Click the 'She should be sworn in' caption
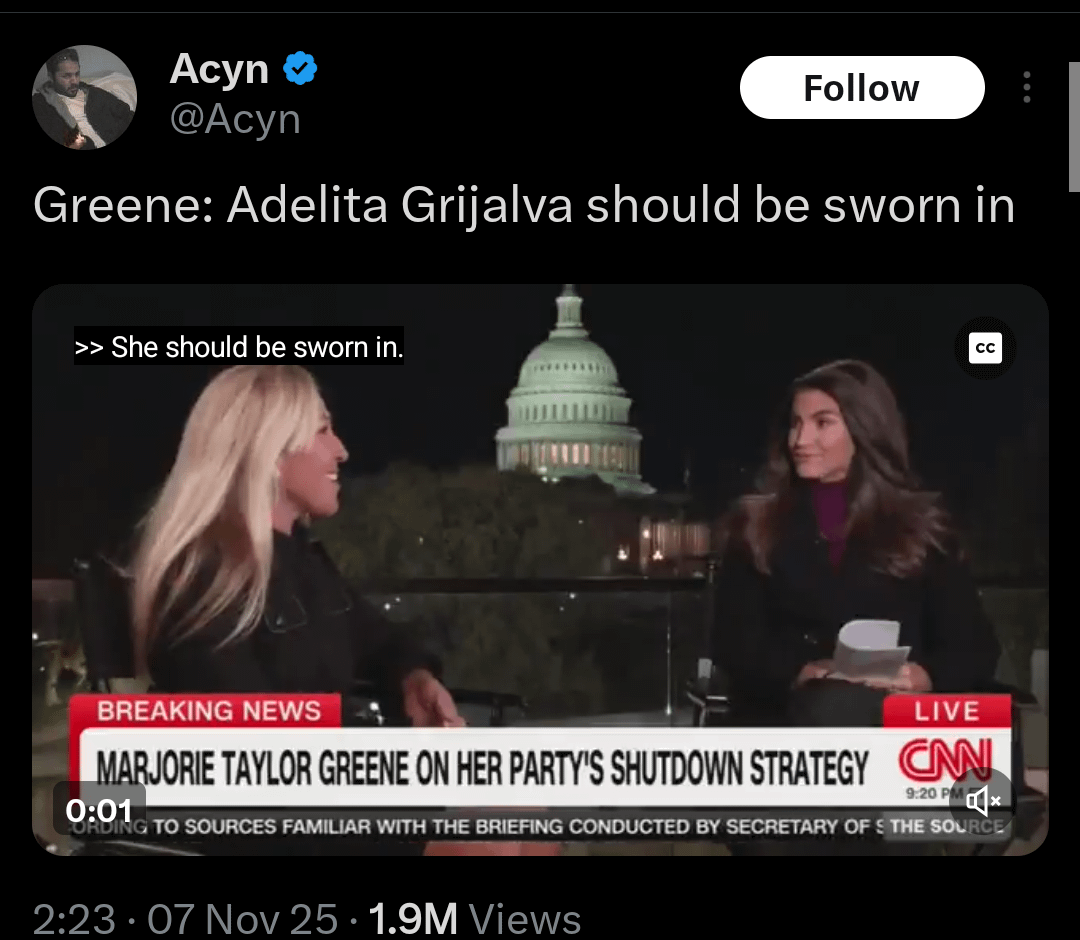This screenshot has width=1080, height=940. pyautogui.click(x=239, y=346)
